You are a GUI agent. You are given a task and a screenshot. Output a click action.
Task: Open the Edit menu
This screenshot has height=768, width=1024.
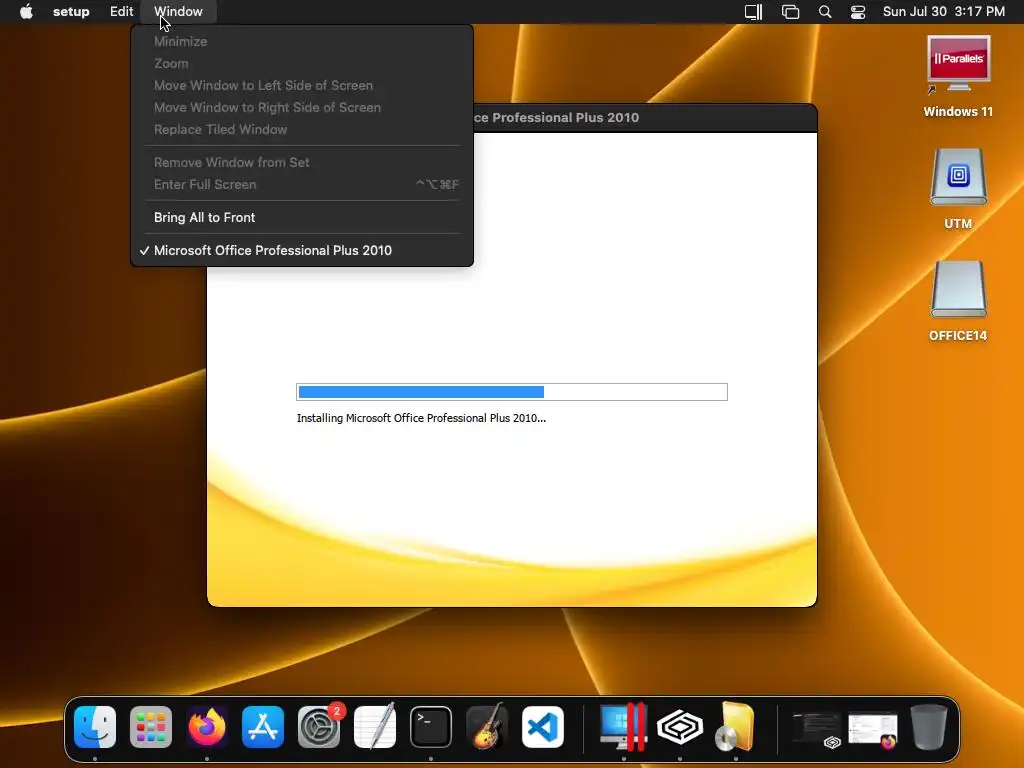click(x=121, y=11)
